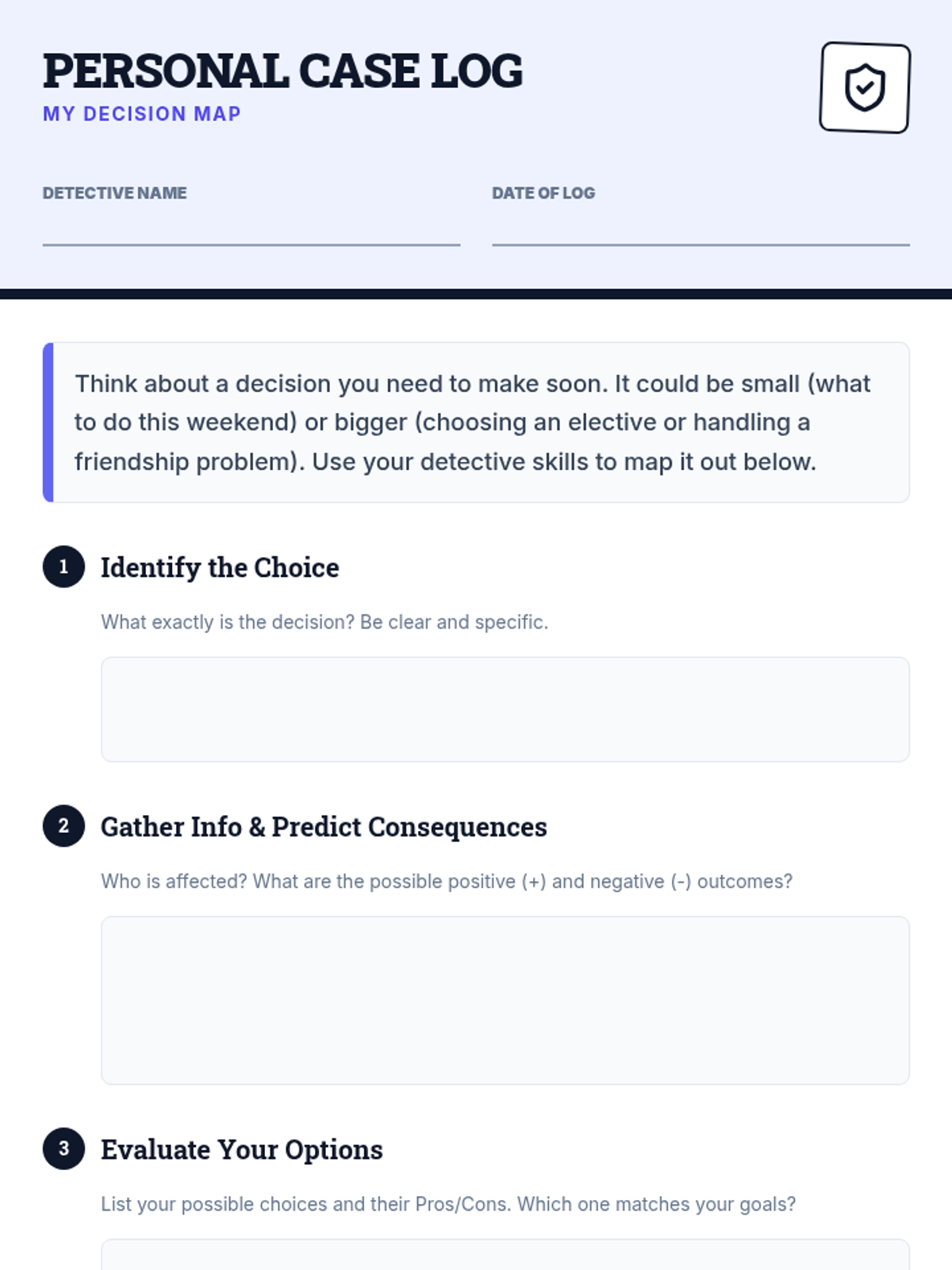Click the MY DECISION MAP subtitle
This screenshot has height=1270, width=952.
coord(142,114)
